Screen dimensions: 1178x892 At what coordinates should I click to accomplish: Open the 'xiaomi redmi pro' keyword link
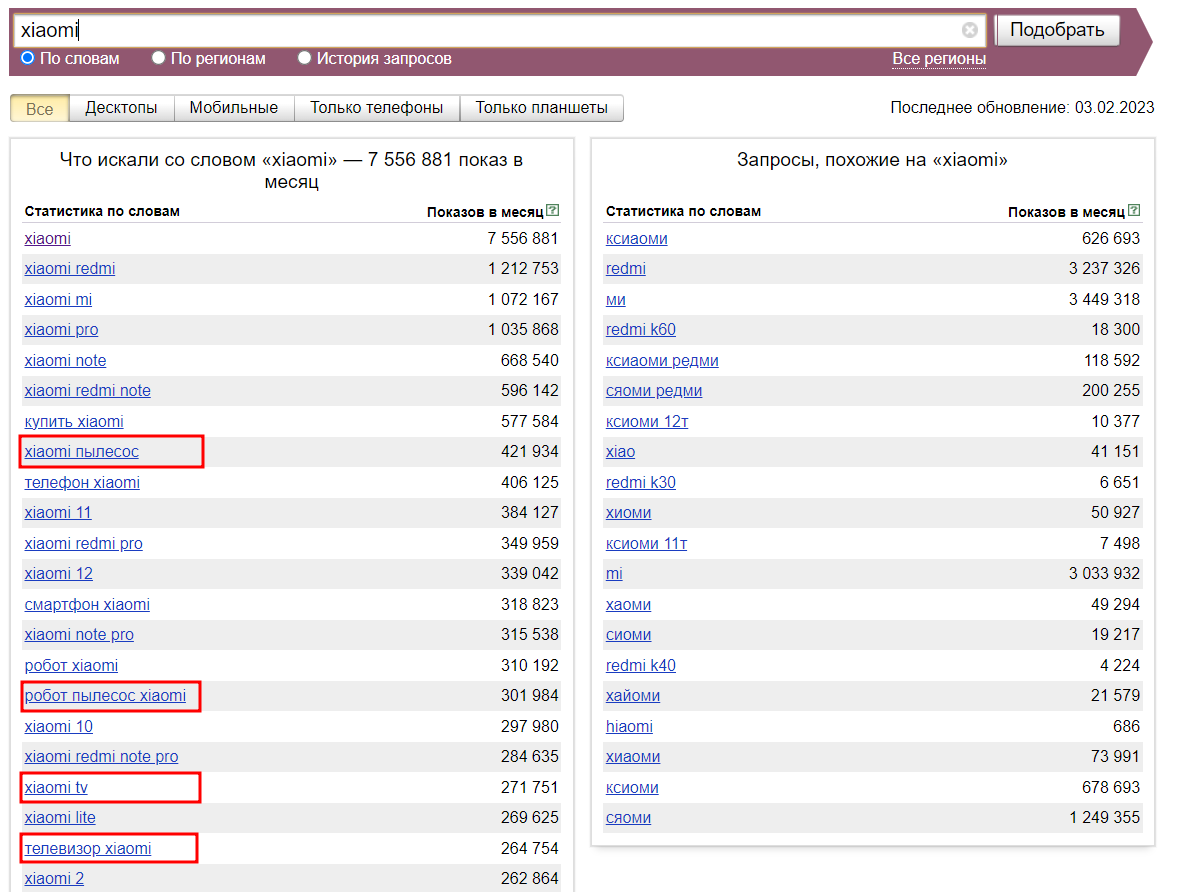coord(83,543)
